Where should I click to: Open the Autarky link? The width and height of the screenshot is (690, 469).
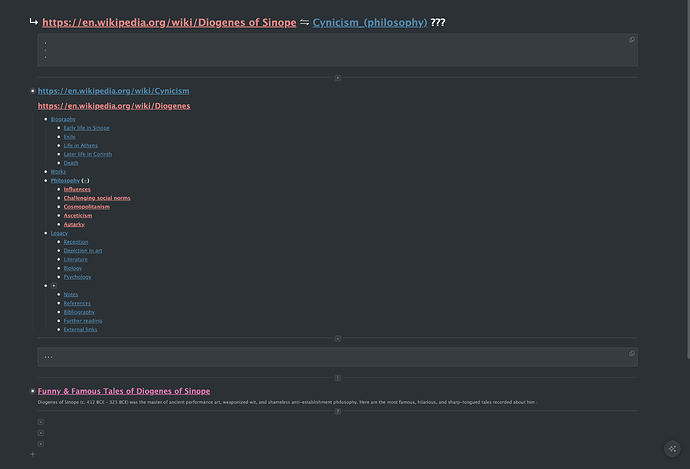tap(74, 224)
